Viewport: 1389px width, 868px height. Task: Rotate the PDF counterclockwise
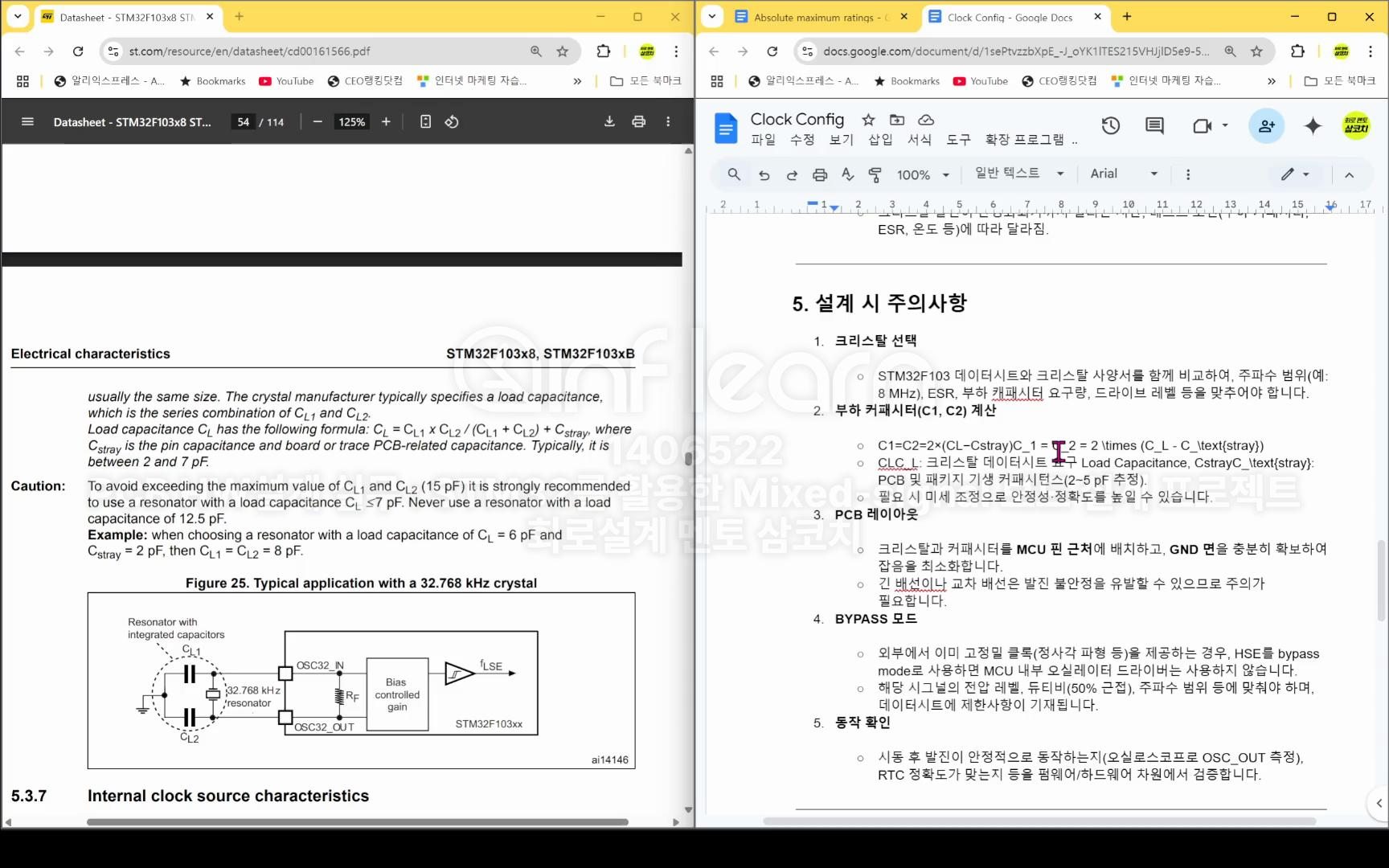tap(452, 121)
